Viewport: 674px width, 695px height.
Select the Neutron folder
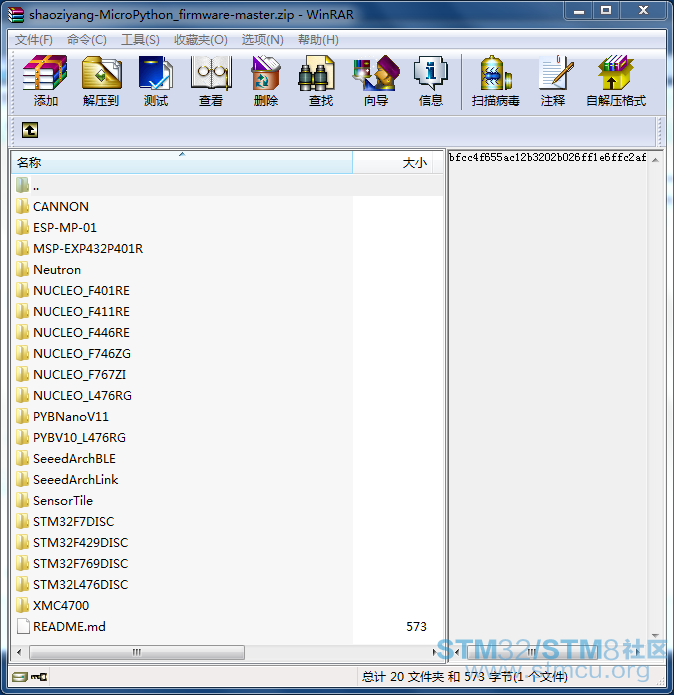[48, 269]
